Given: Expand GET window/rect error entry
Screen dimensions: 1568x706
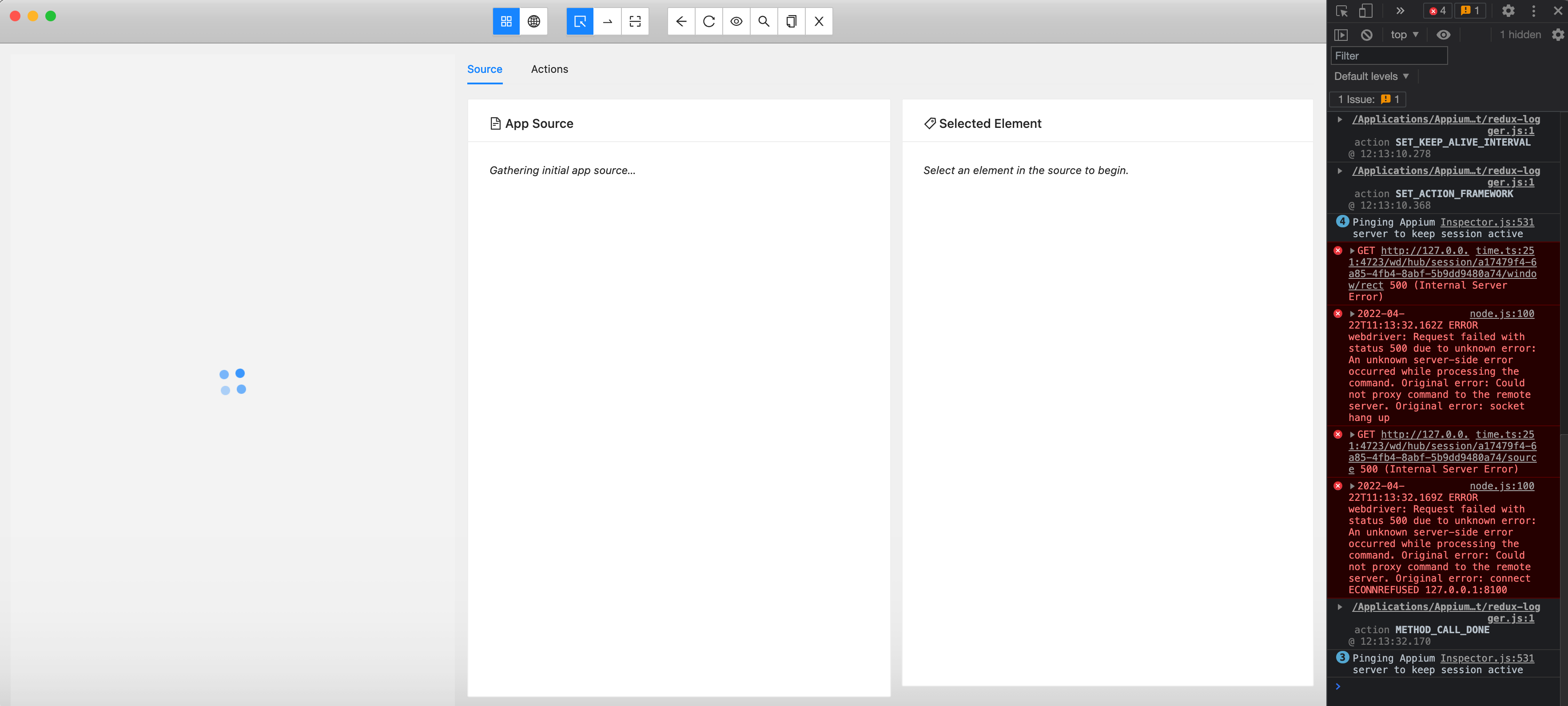Looking at the screenshot, I should pos(1353,251).
